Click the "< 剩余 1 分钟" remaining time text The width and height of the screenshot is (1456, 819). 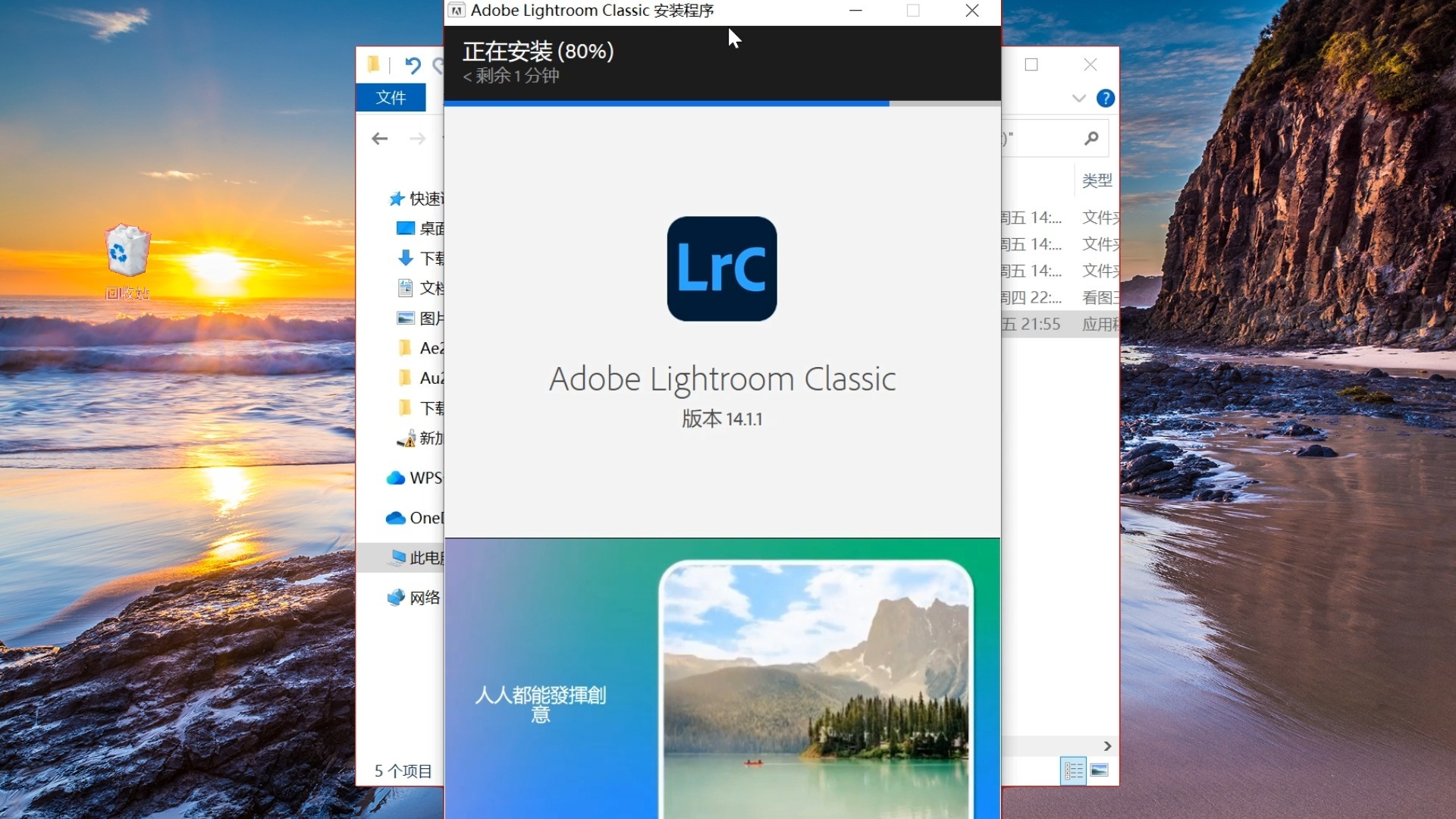pyautogui.click(x=511, y=76)
